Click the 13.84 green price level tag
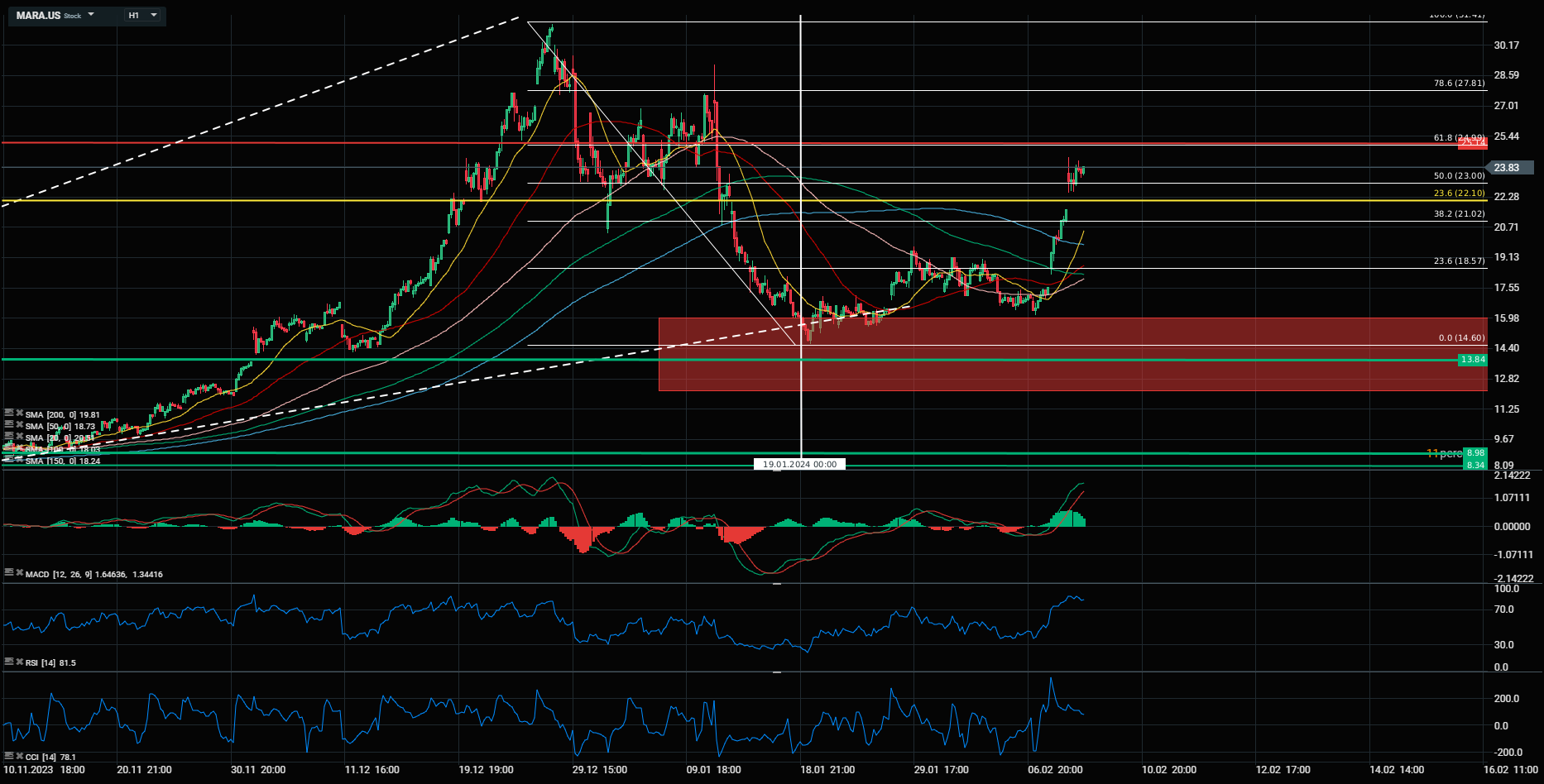The width and height of the screenshot is (1544, 784). [1472, 360]
